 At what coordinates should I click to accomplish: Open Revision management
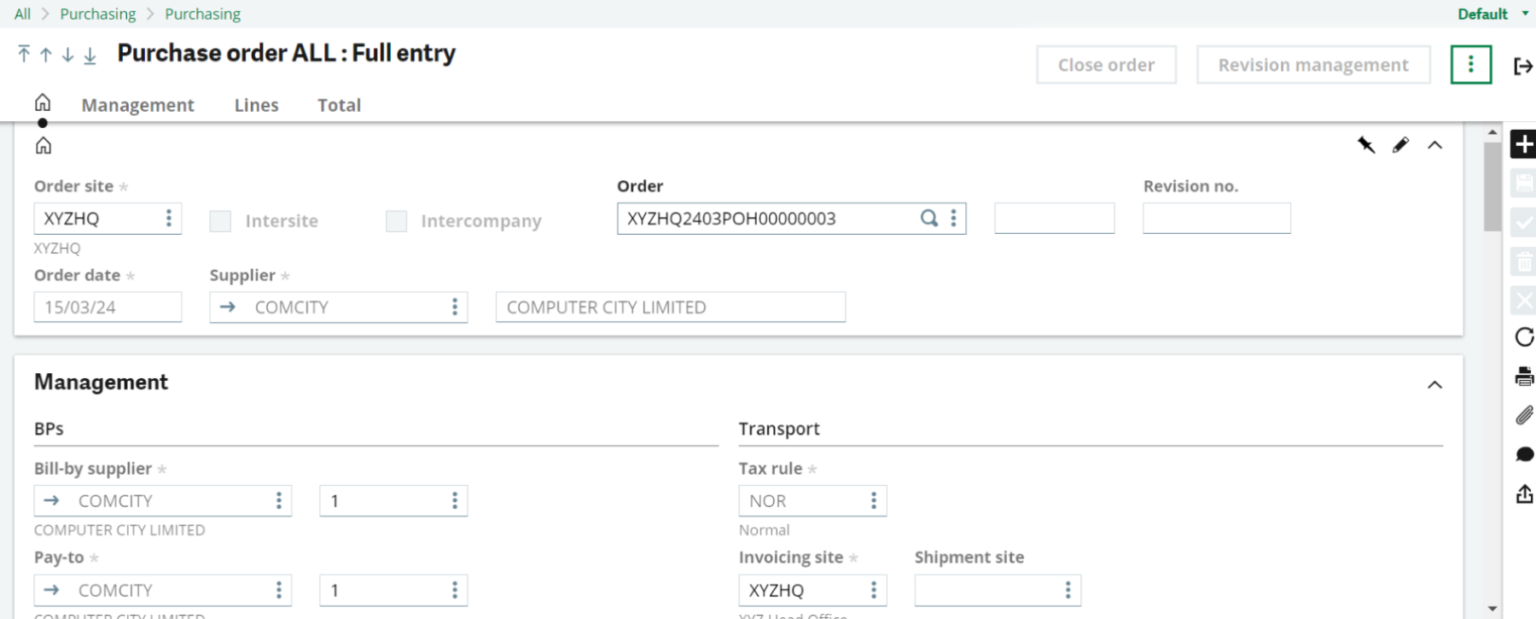[x=1313, y=64]
